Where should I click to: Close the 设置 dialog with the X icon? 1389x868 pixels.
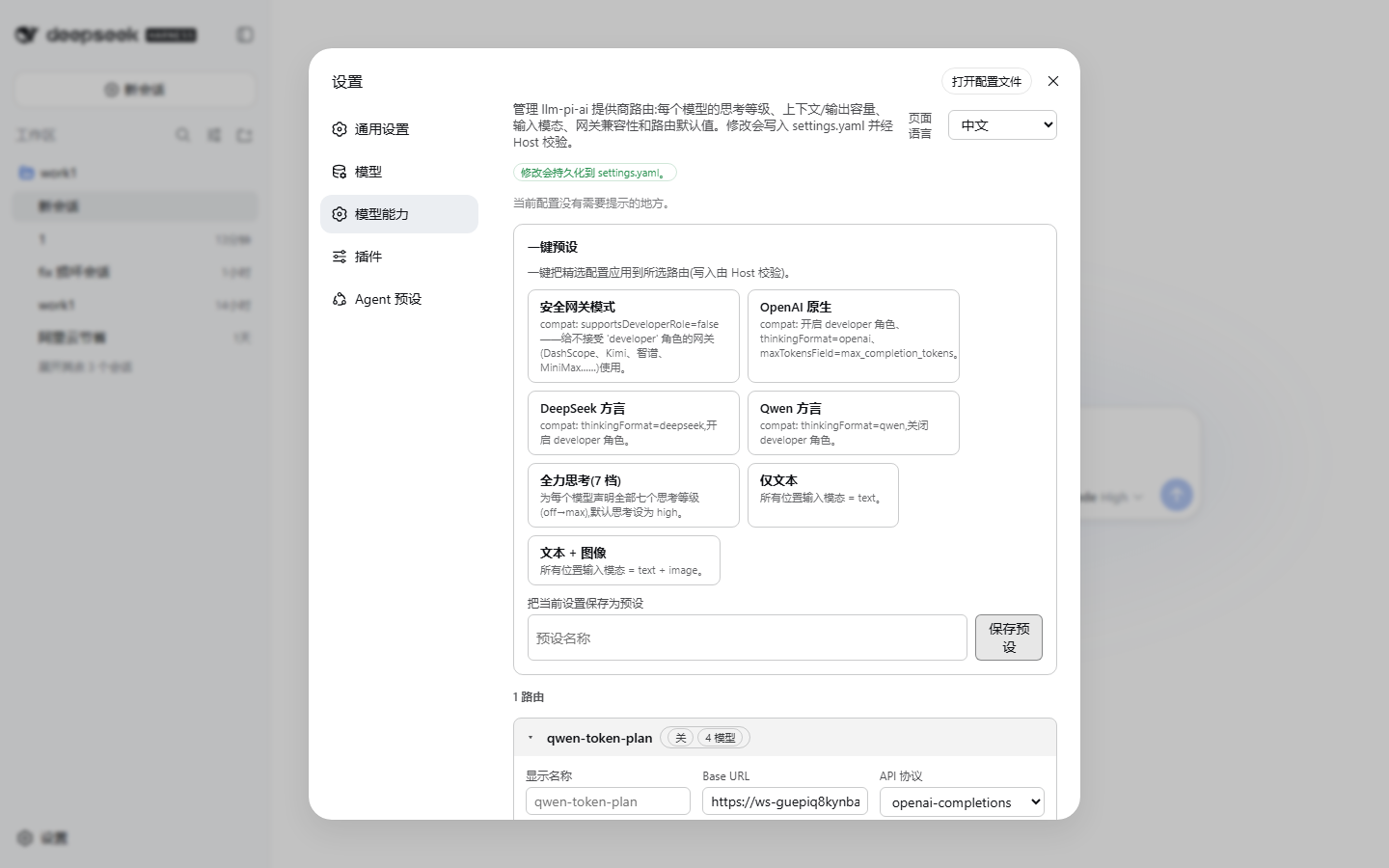(1053, 81)
